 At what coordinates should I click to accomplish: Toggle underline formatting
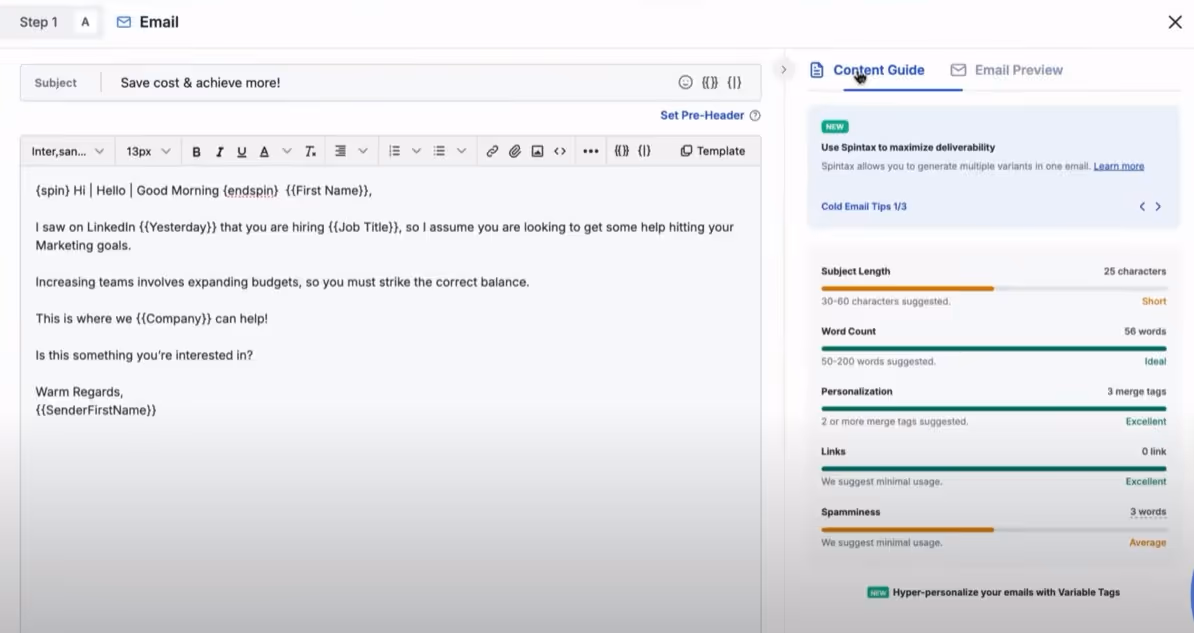click(x=241, y=150)
